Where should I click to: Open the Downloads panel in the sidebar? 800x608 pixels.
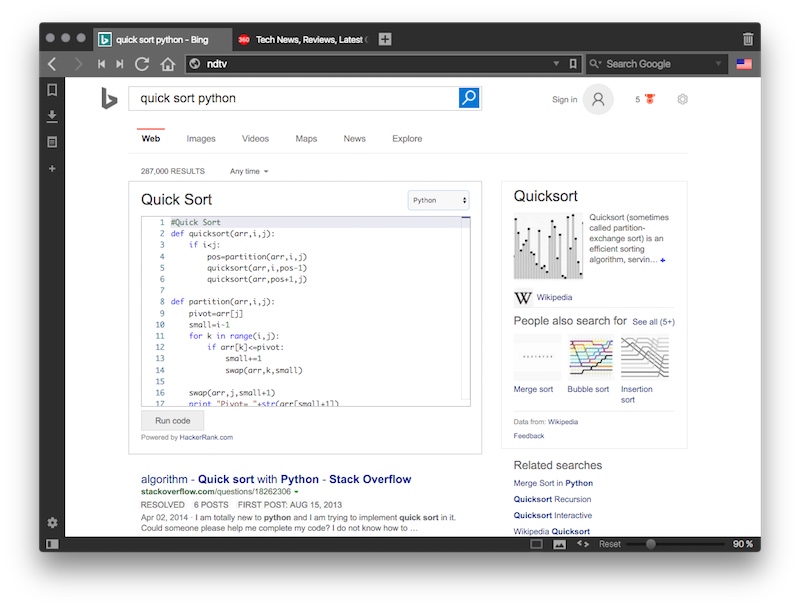point(52,115)
